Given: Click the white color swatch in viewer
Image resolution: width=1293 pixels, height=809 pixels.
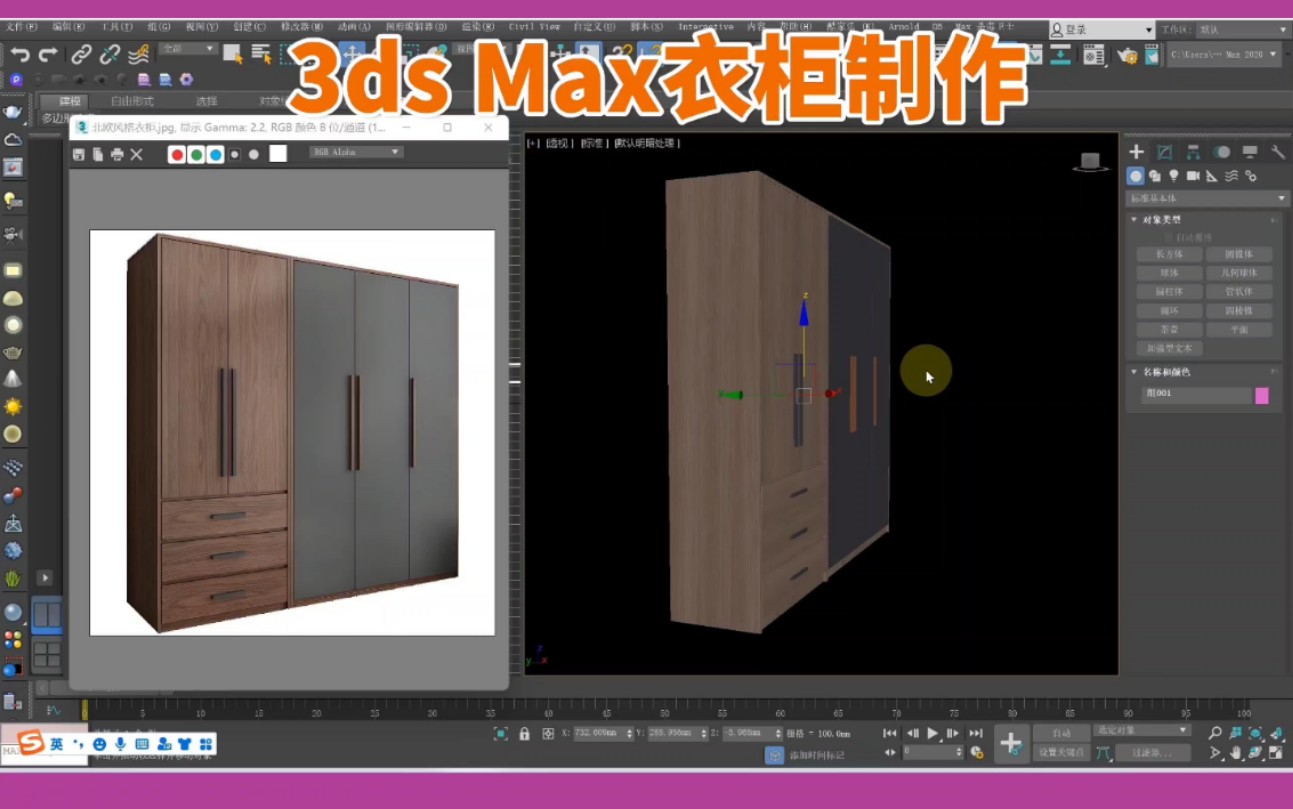Looking at the screenshot, I should point(278,153).
